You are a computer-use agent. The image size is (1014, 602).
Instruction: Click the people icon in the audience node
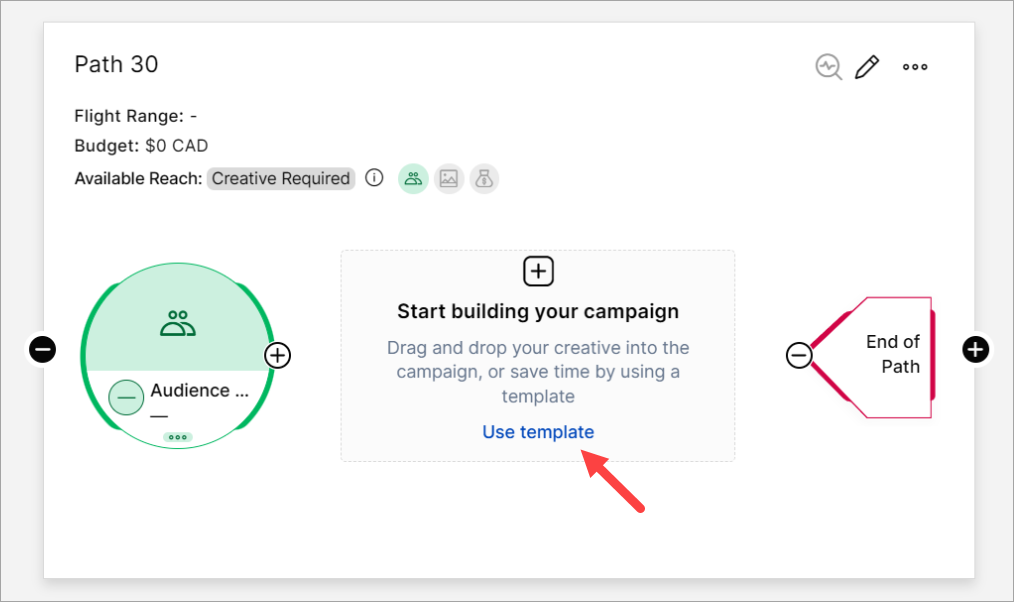[177, 323]
